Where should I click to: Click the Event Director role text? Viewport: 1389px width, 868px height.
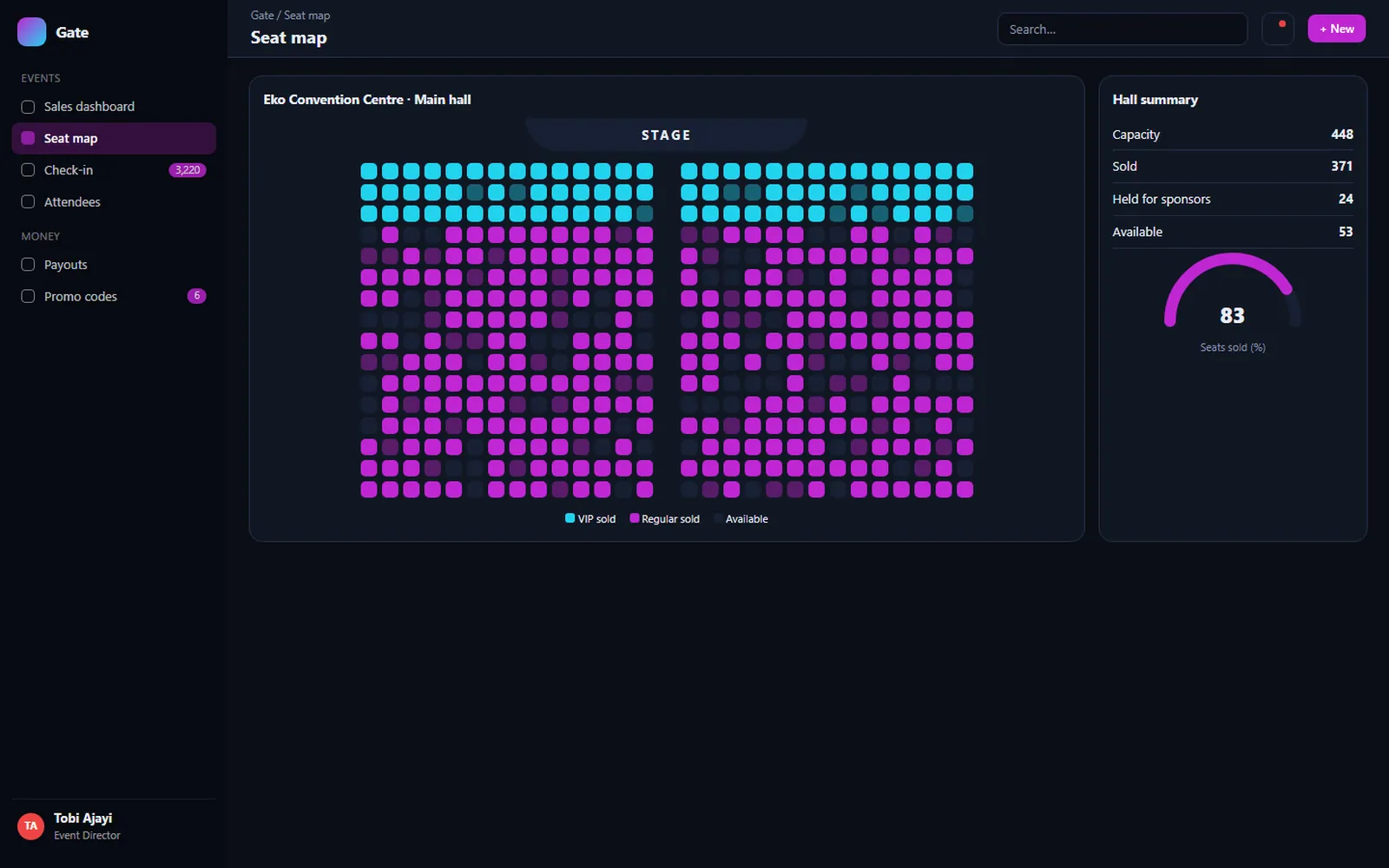(x=87, y=836)
